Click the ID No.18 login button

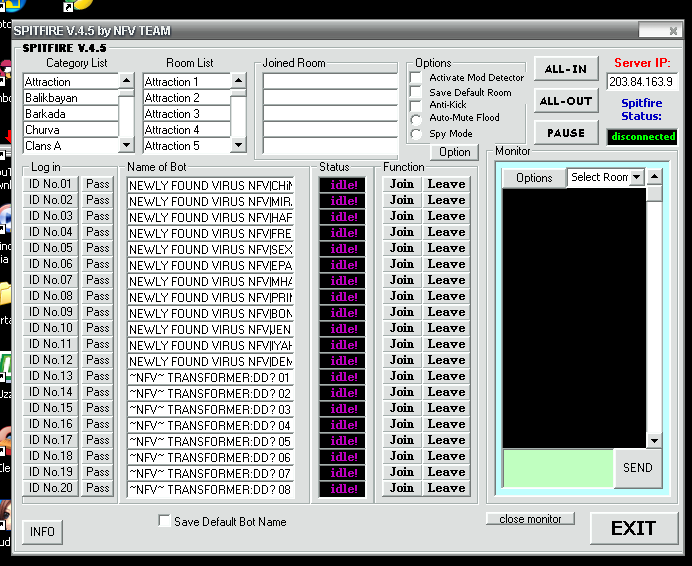(x=50, y=456)
